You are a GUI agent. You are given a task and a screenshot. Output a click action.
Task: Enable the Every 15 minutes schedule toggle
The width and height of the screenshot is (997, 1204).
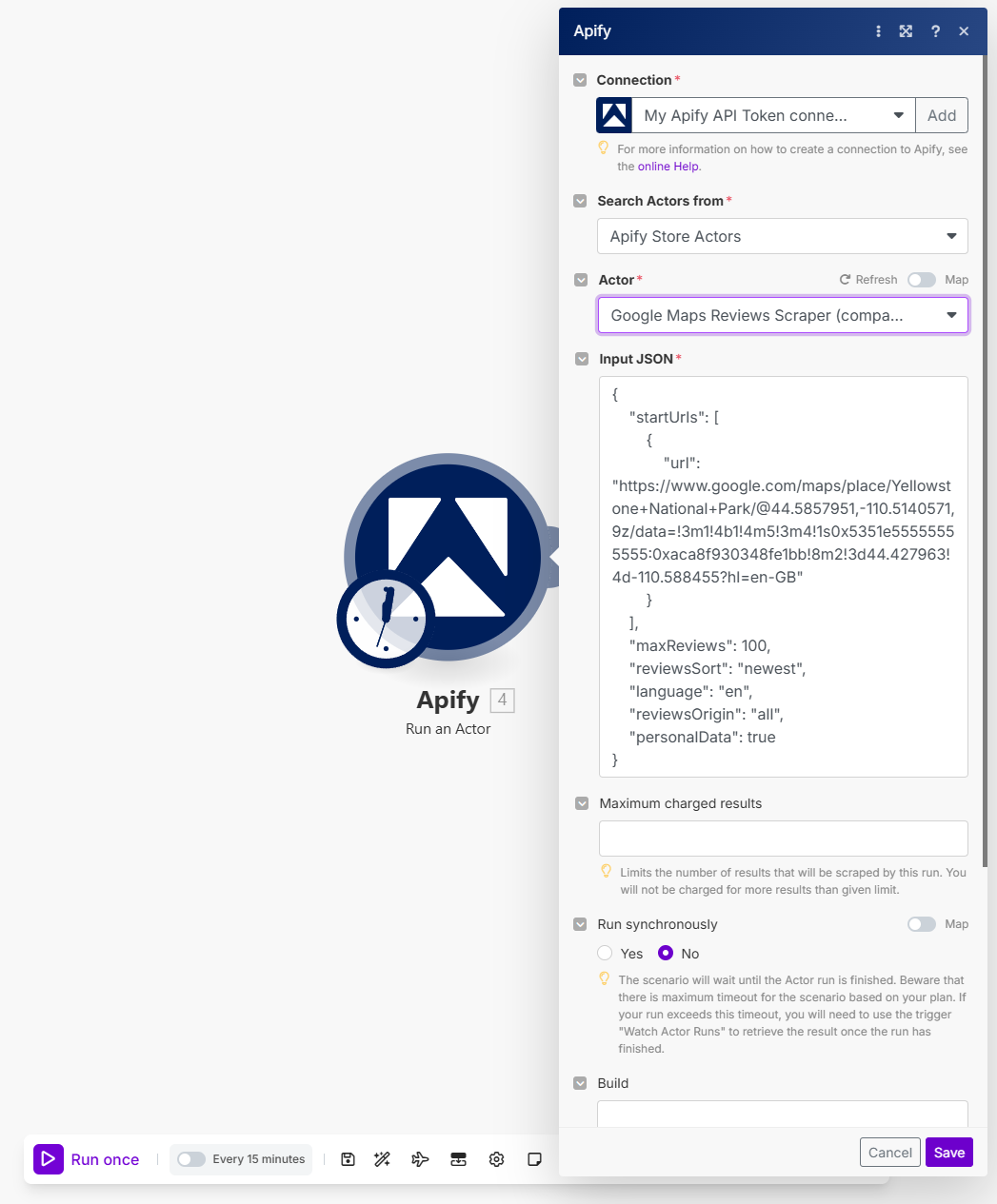pyautogui.click(x=191, y=1159)
